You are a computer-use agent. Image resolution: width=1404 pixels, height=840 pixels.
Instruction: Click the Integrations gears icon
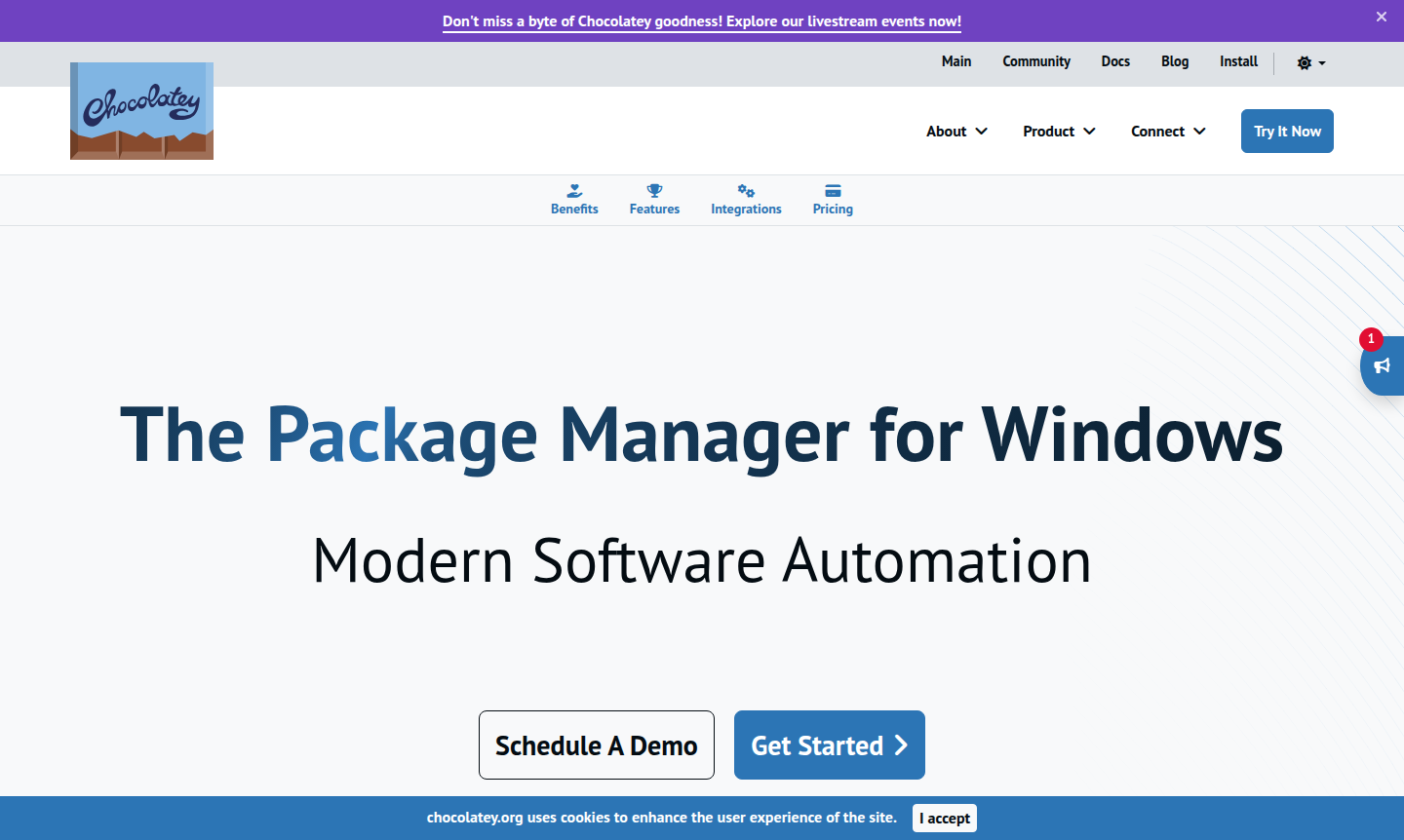pyautogui.click(x=746, y=191)
